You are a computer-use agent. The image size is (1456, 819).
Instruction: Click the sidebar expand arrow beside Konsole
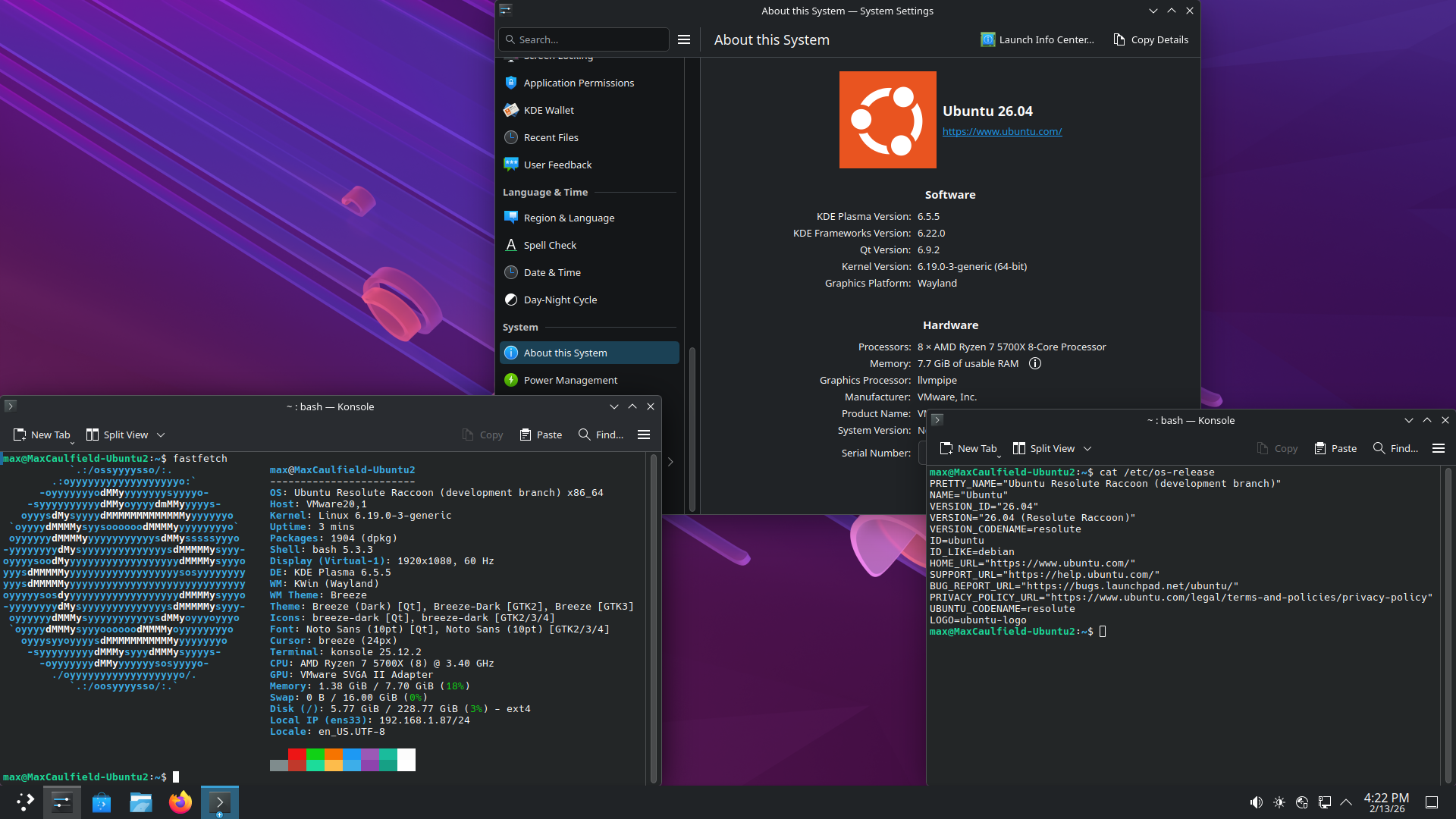point(670,461)
